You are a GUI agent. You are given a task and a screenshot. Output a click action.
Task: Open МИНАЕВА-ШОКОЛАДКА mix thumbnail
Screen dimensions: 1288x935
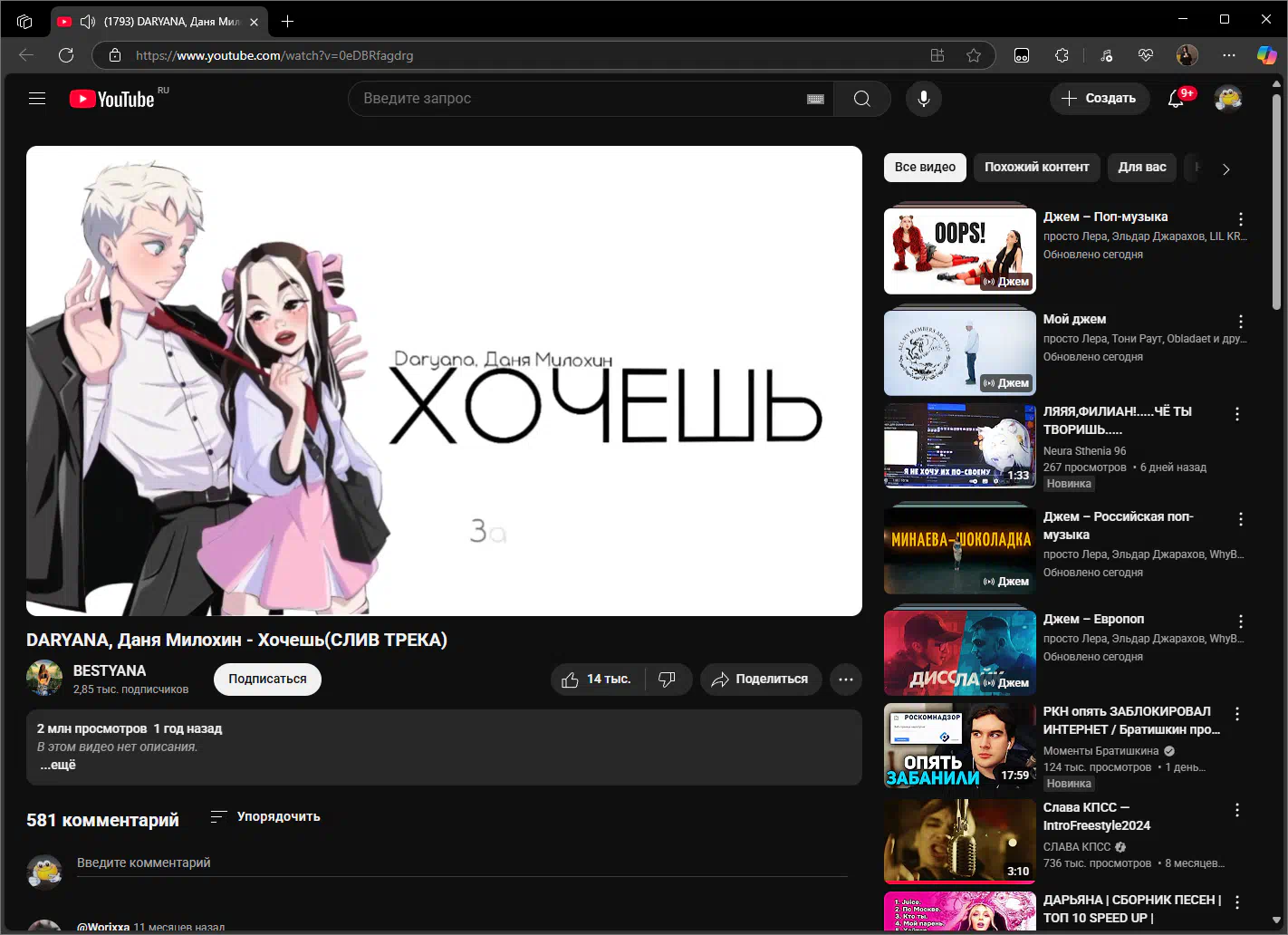(x=960, y=550)
